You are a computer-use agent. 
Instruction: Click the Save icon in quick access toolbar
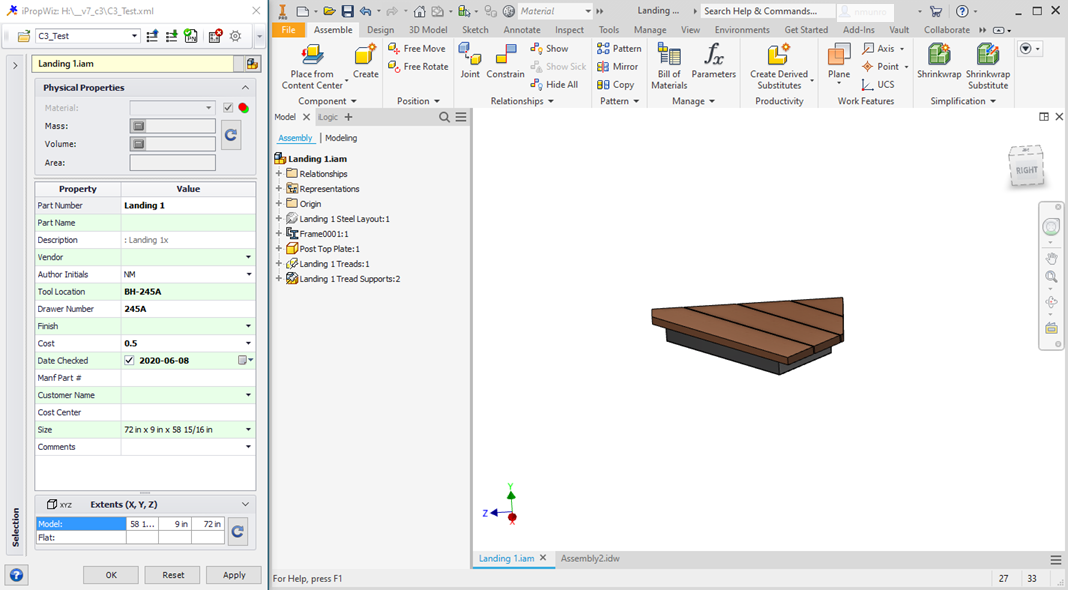(x=347, y=11)
